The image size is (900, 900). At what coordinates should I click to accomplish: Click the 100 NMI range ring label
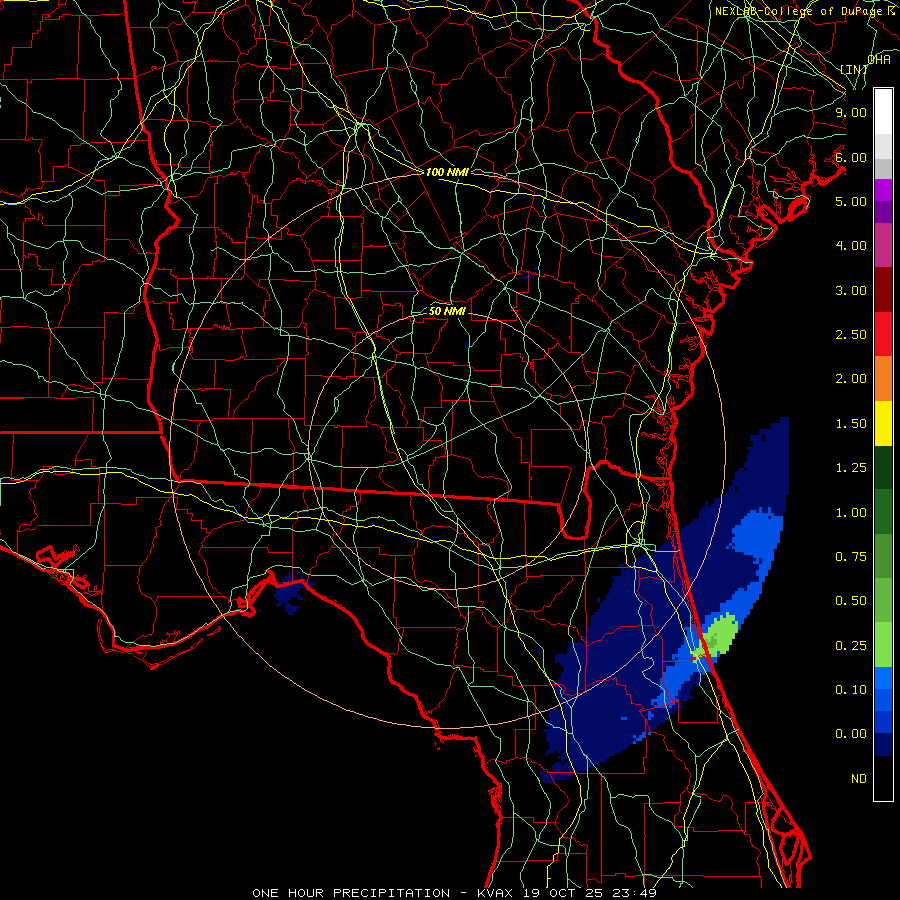coord(447,172)
